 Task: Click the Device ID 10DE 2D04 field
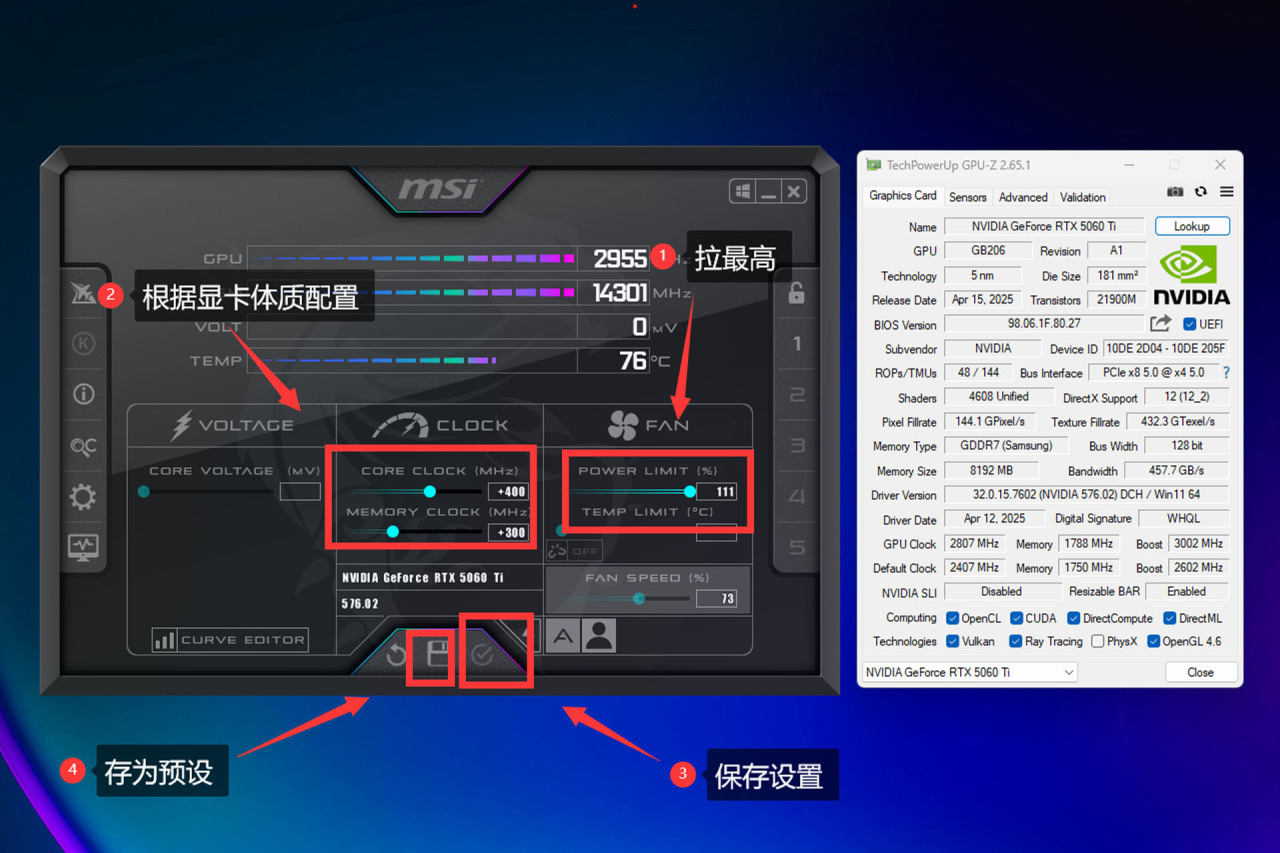pyautogui.click(x=1166, y=349)
